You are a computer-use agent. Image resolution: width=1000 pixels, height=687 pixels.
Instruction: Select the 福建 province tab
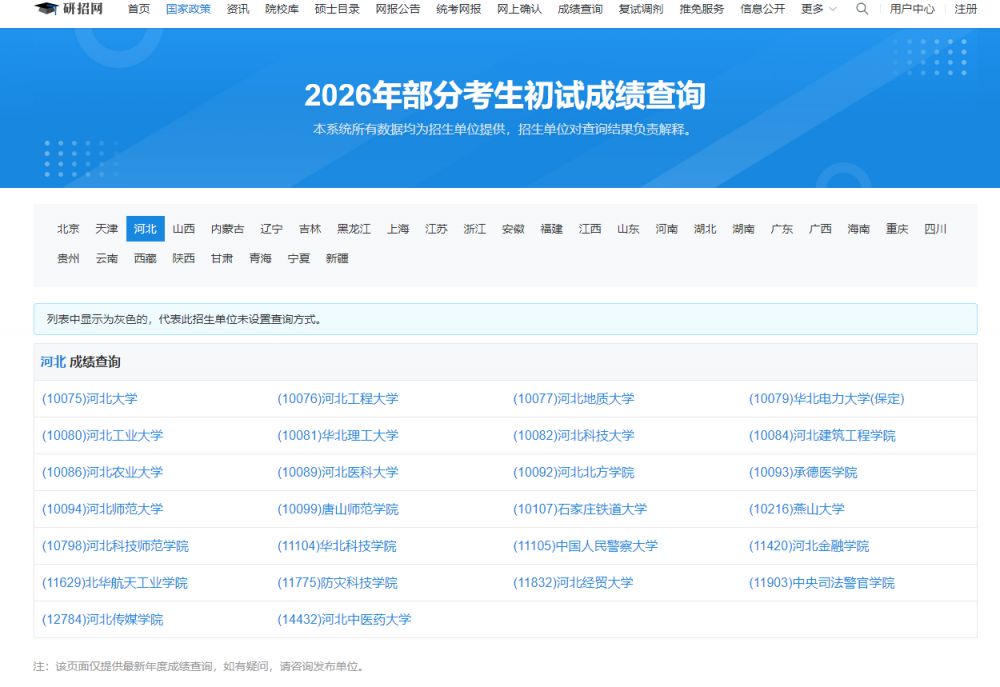coord(552,228)
